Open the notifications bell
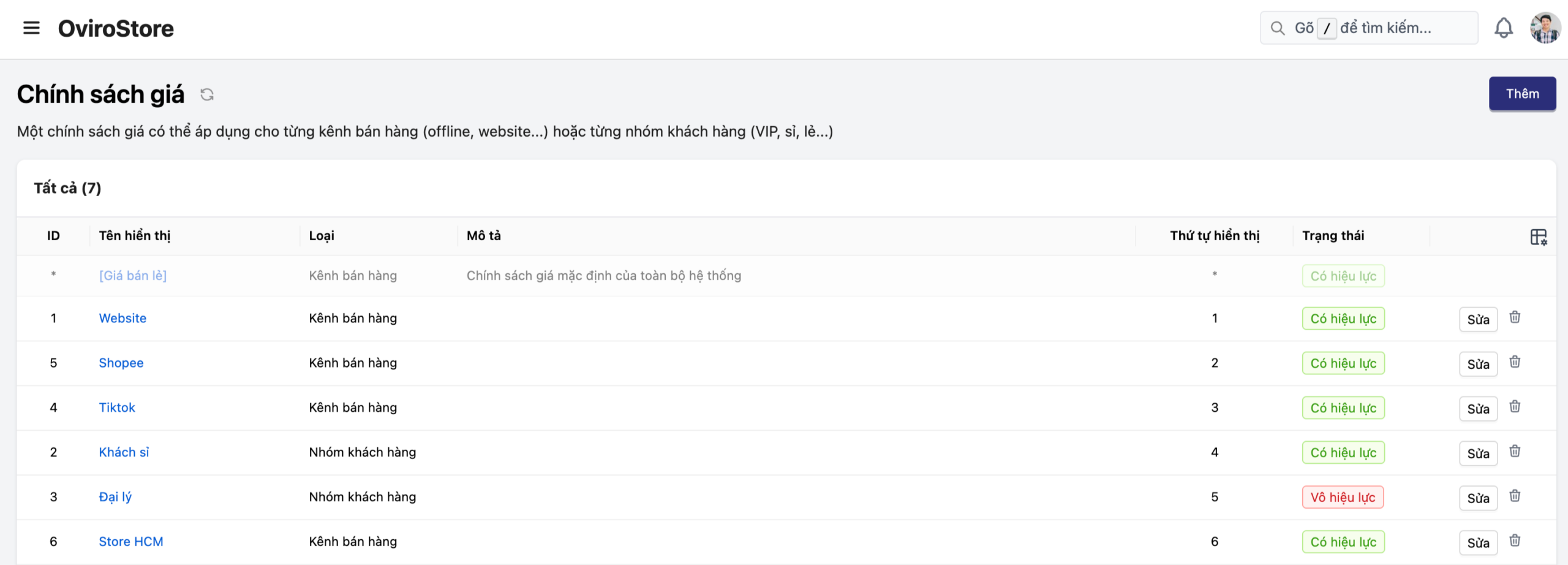 point(1503,28)
